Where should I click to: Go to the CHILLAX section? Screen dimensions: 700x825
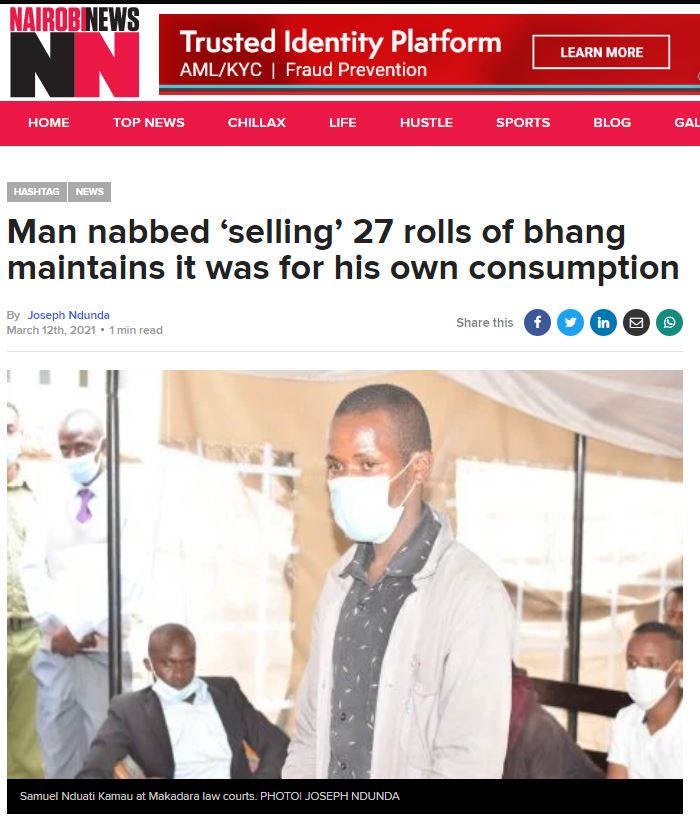tap(256, 123)
